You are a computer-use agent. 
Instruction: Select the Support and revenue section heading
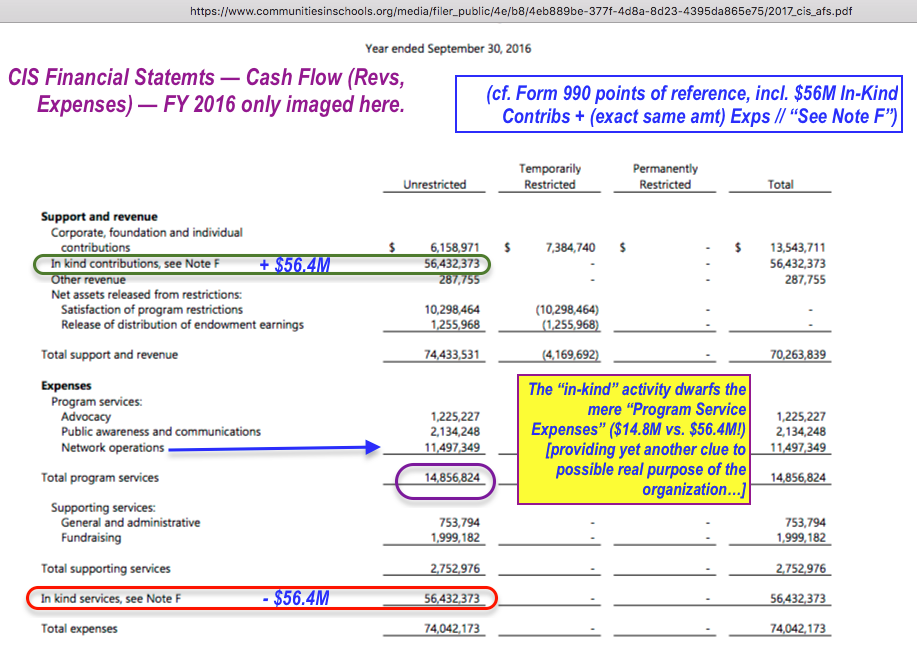[x=99, y=216]
